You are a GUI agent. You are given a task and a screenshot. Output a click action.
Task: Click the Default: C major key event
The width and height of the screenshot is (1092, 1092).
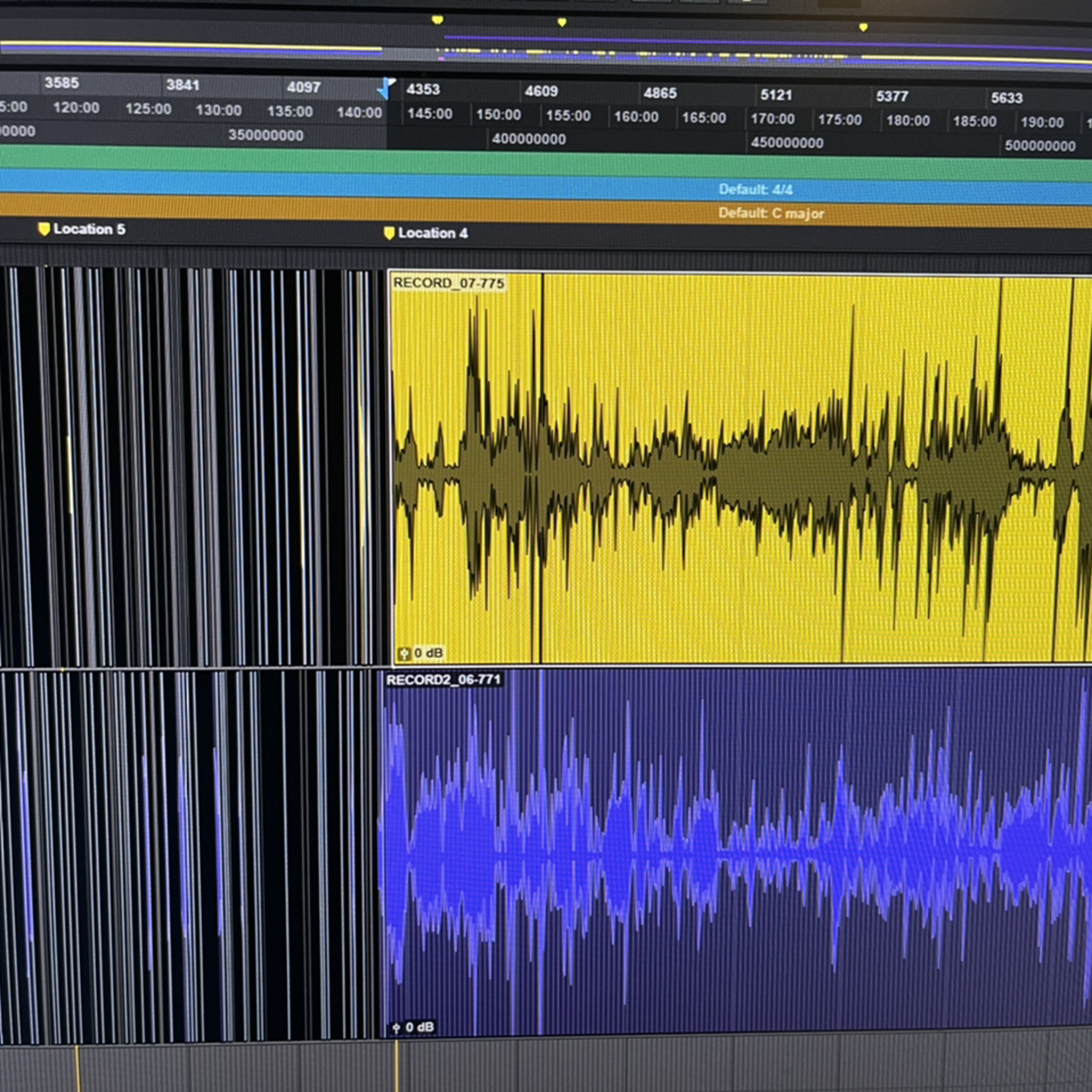pyautogui.click(x=771, y=213)
